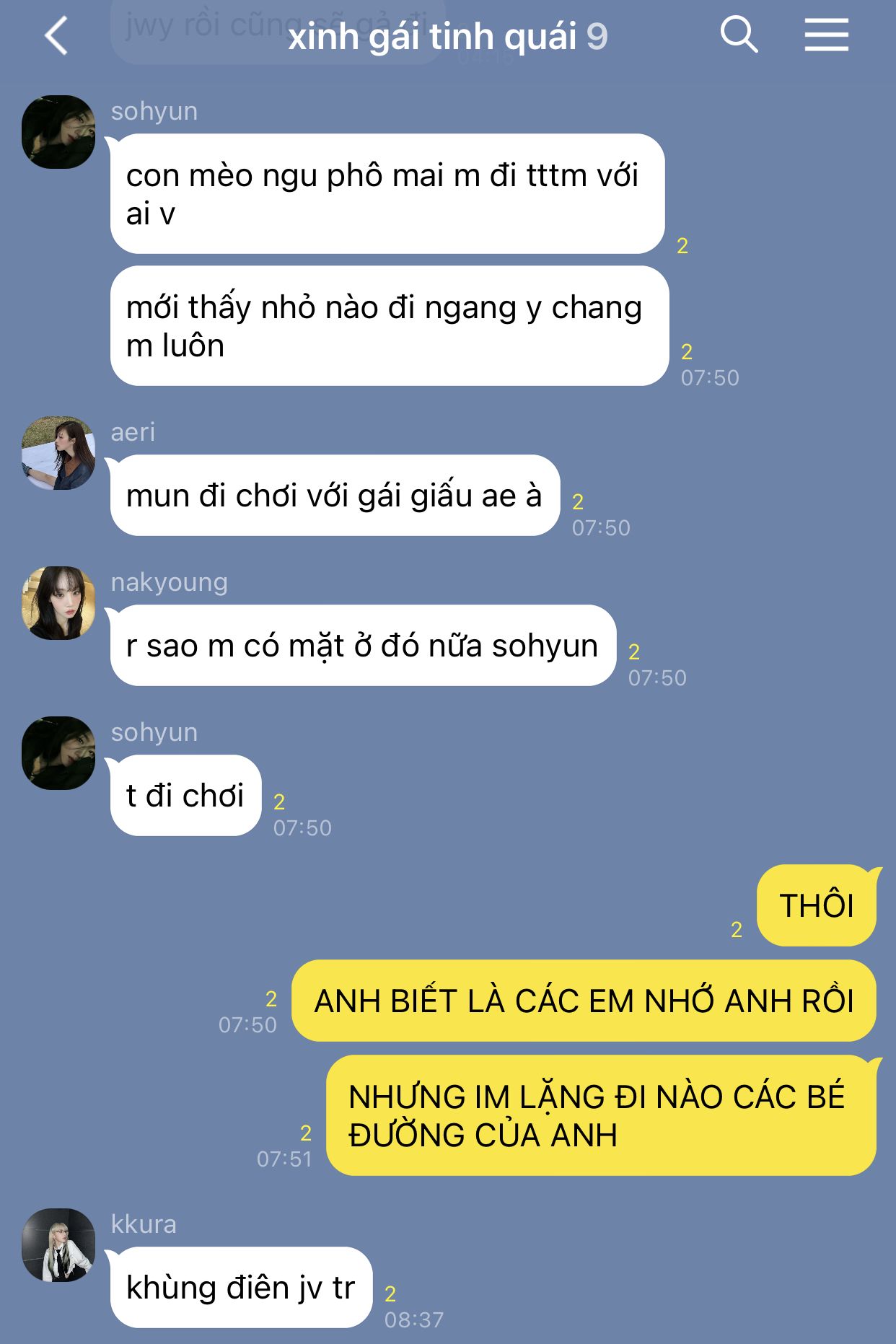896x1344 pixels.
Task: Tap the sender name 'kkura'
Action: 144,1224
